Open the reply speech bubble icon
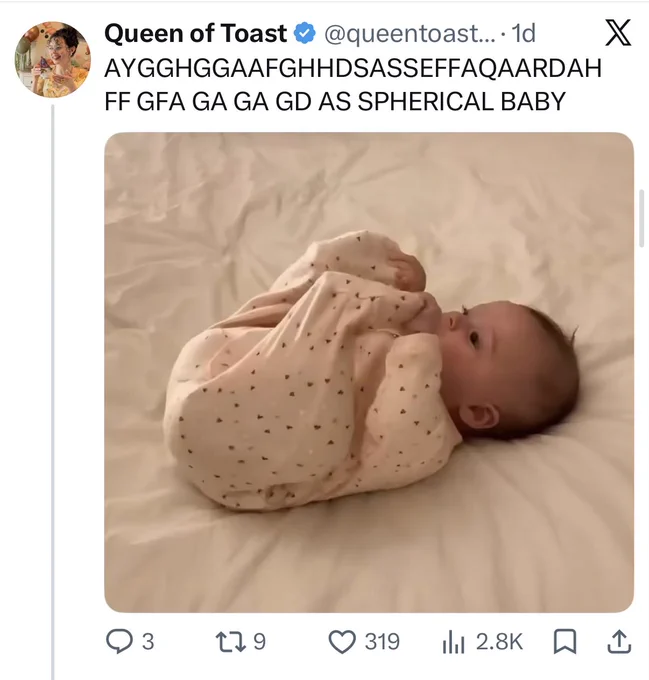Image resolution: width=649 pixels, height=680 pixels. click(119, 641)
